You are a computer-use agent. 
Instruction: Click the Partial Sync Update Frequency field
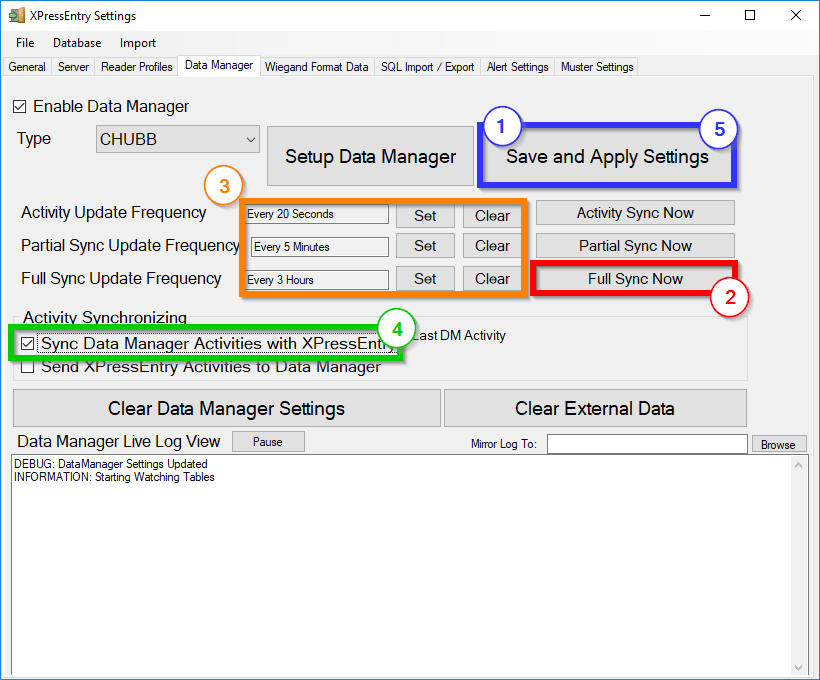click(x=320, y=247)
